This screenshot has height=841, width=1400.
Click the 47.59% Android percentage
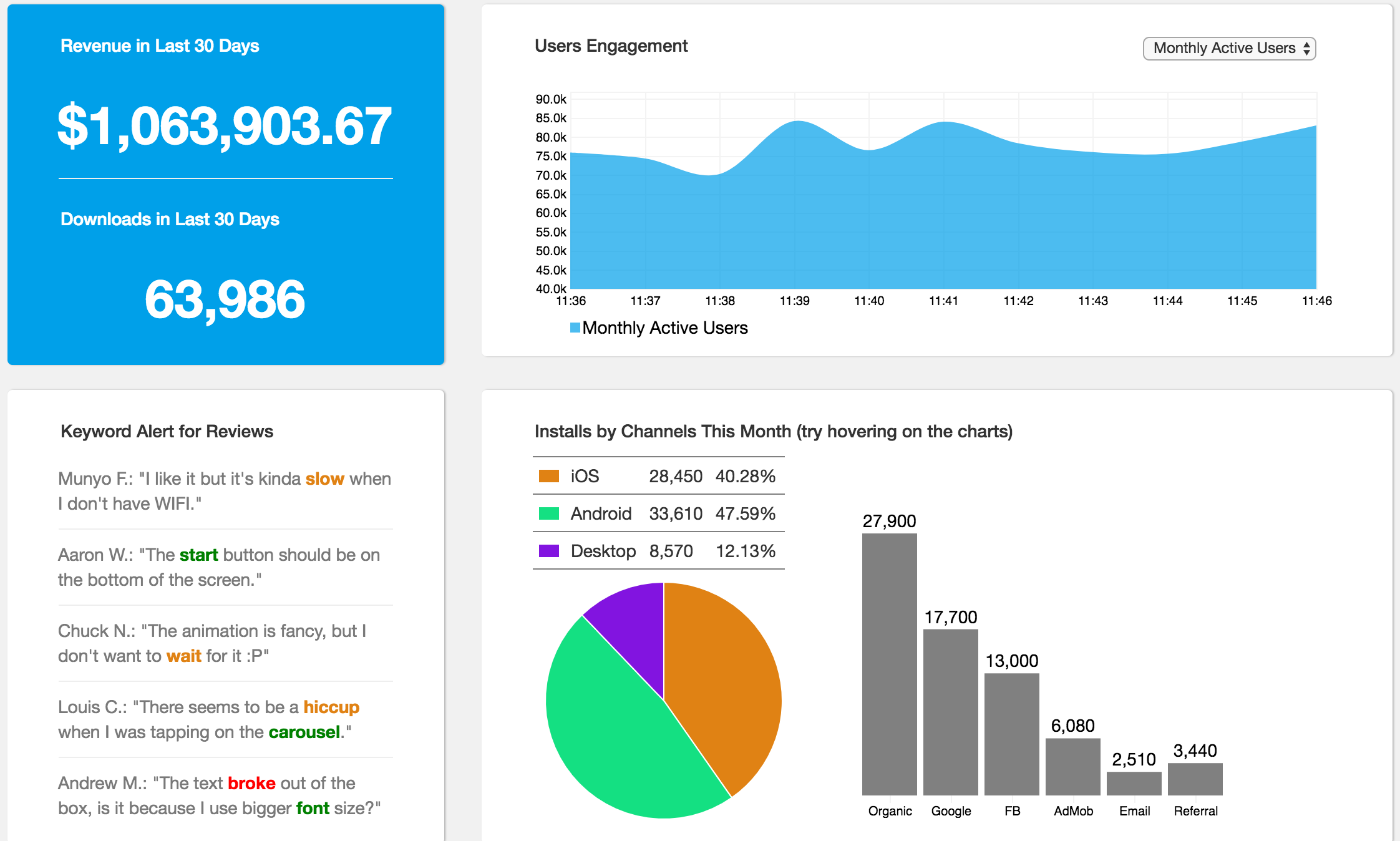pyautogui.click(x=746, y=513)
